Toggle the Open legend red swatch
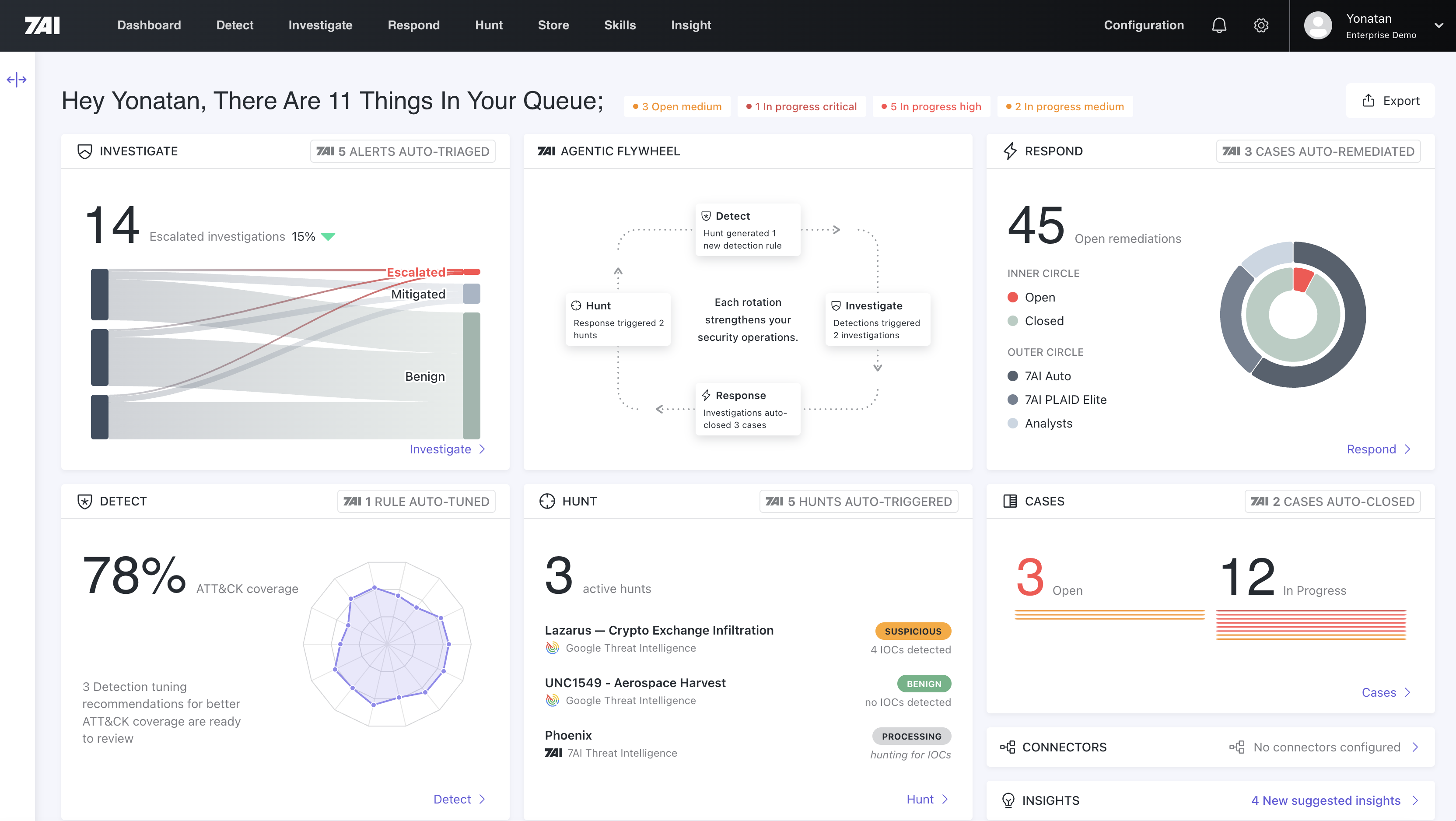The height and width of the screenshot is (821, 1456). [x=1012, y=298]
